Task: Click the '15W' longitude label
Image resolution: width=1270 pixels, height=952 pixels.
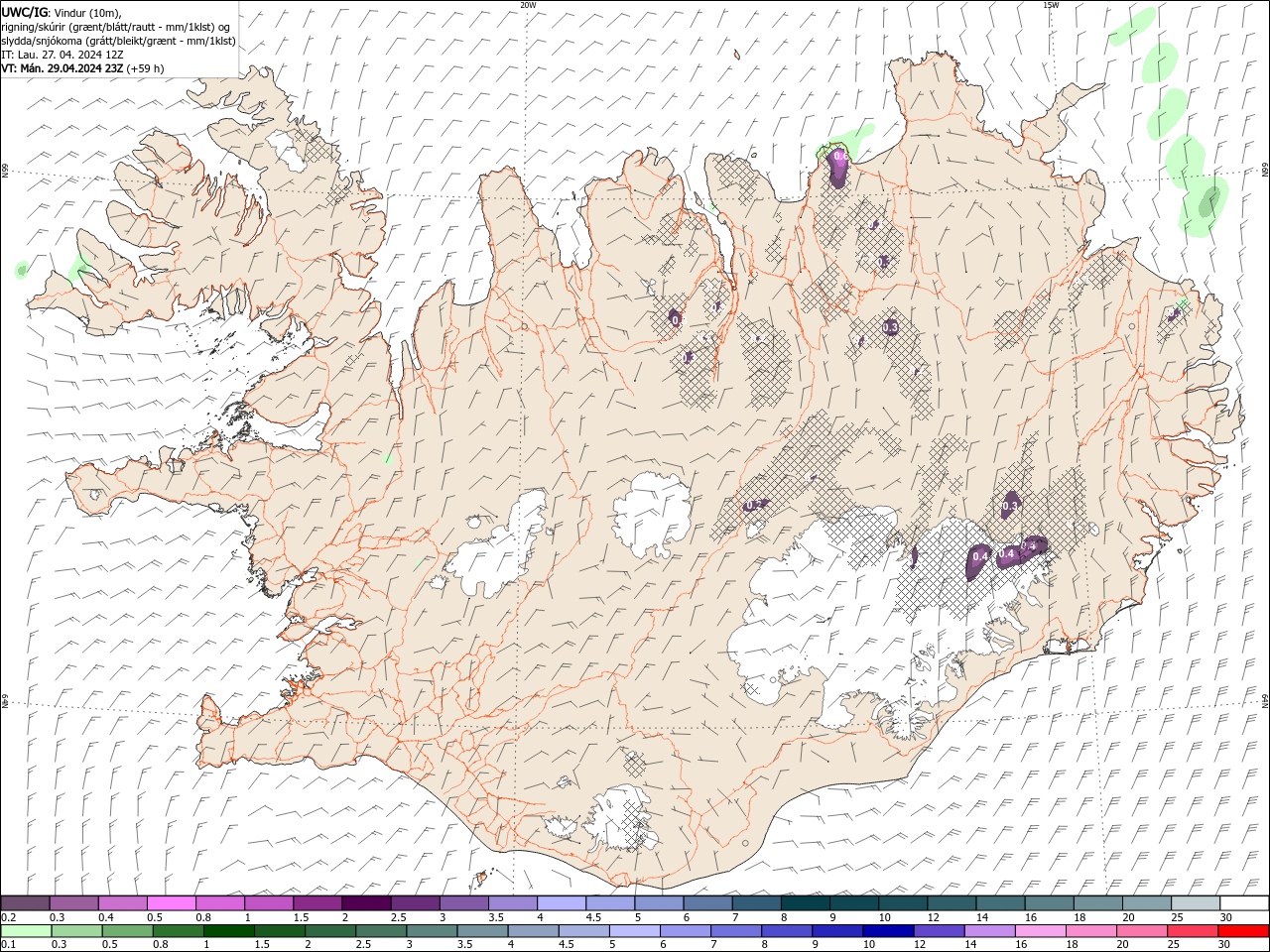Action: point(1051,4)
